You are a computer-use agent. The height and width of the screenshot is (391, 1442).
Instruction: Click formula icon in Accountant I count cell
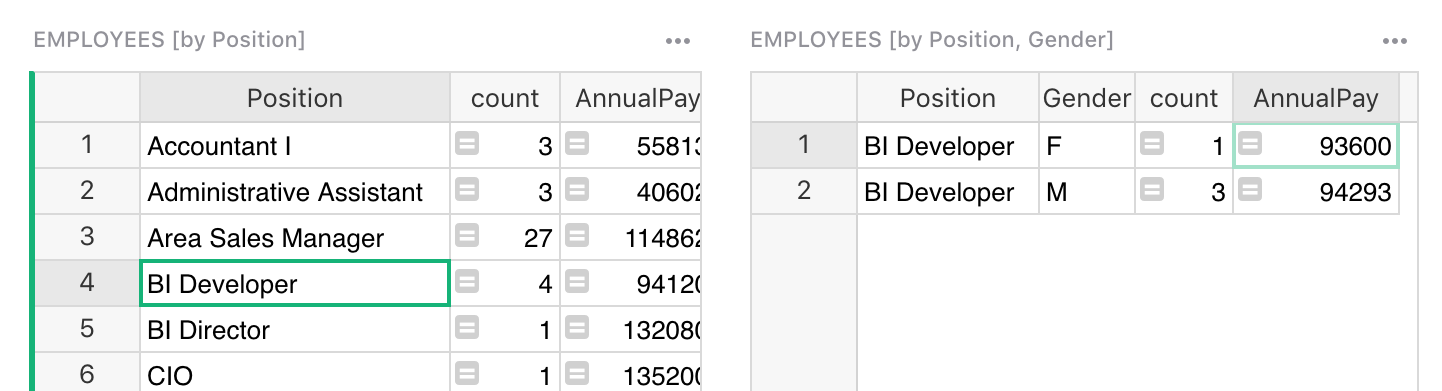467,144
